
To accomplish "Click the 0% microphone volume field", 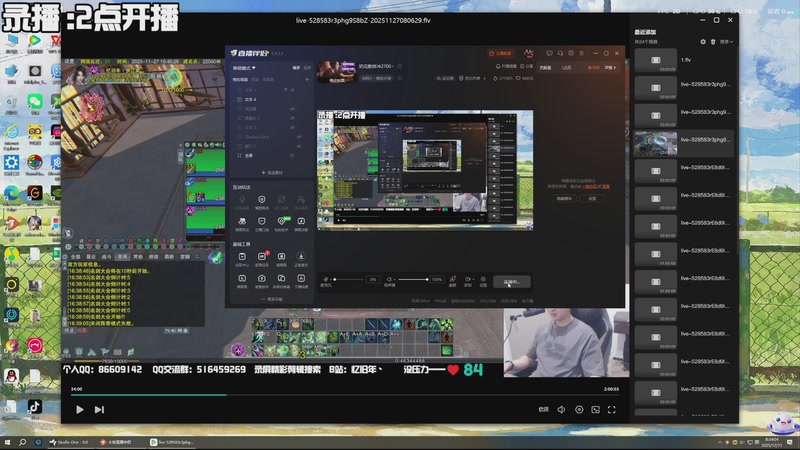I will point(373,280).
